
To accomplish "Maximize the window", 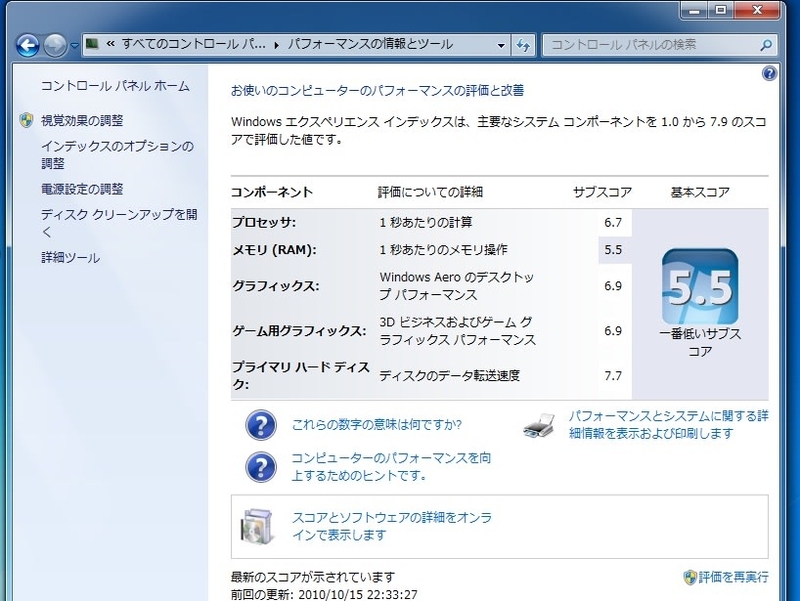I will (x=720, y=10).
